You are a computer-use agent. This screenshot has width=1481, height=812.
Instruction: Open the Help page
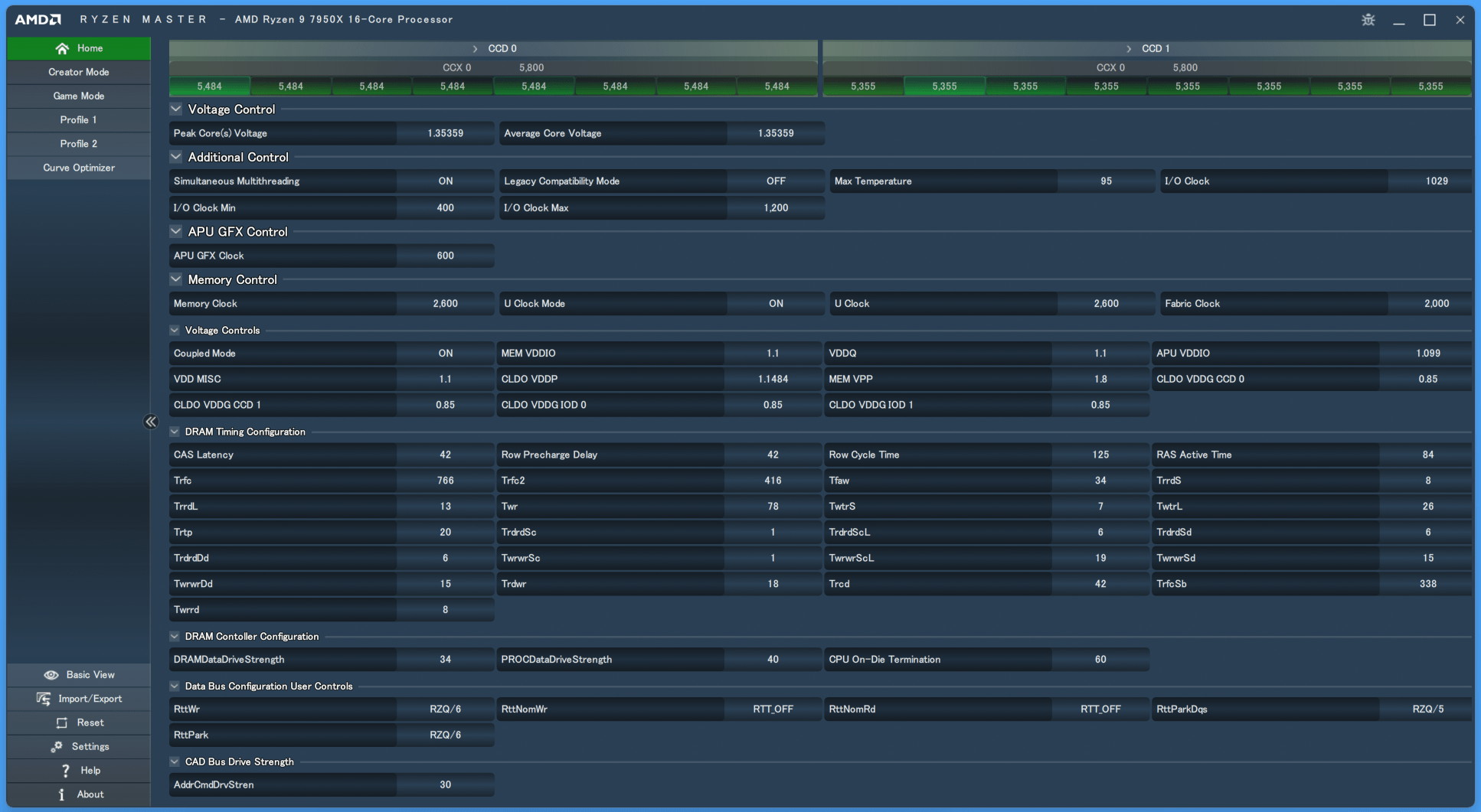point(79,771)
